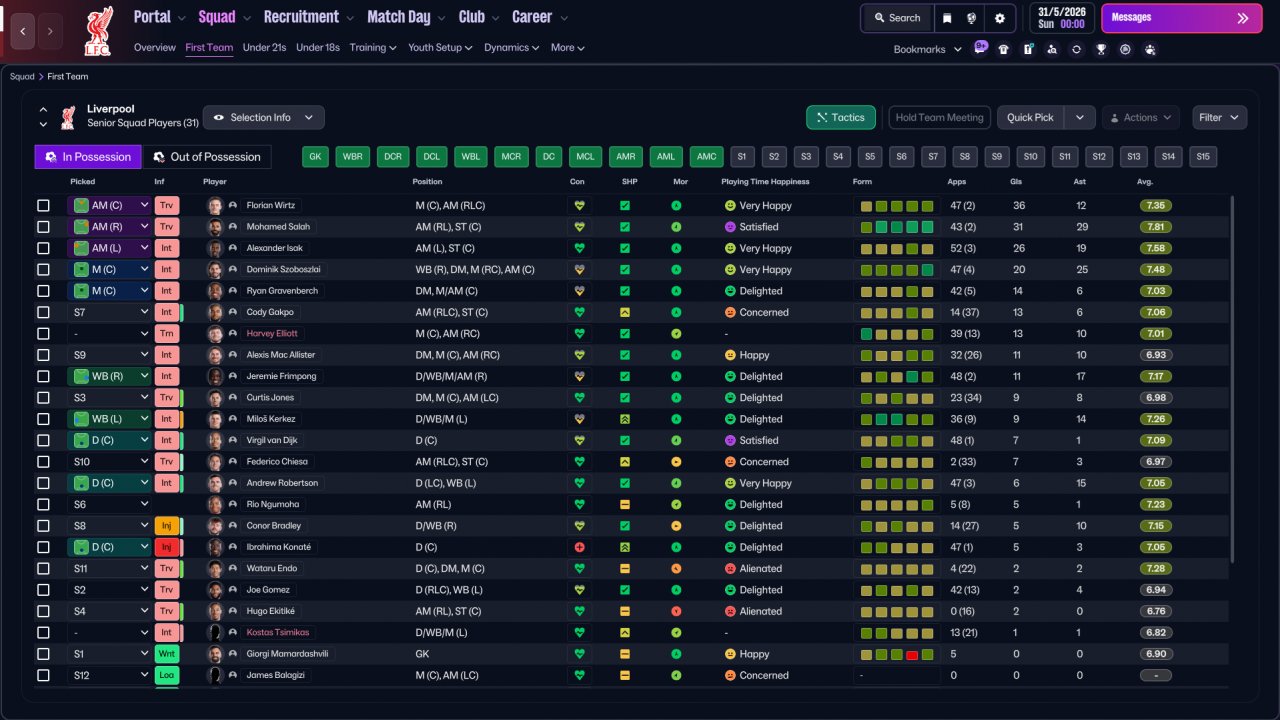This screenshot has width=1280, height=720.
Task: Click Ibrahima Konaté's red condition icon
Action: coord(578,547)
